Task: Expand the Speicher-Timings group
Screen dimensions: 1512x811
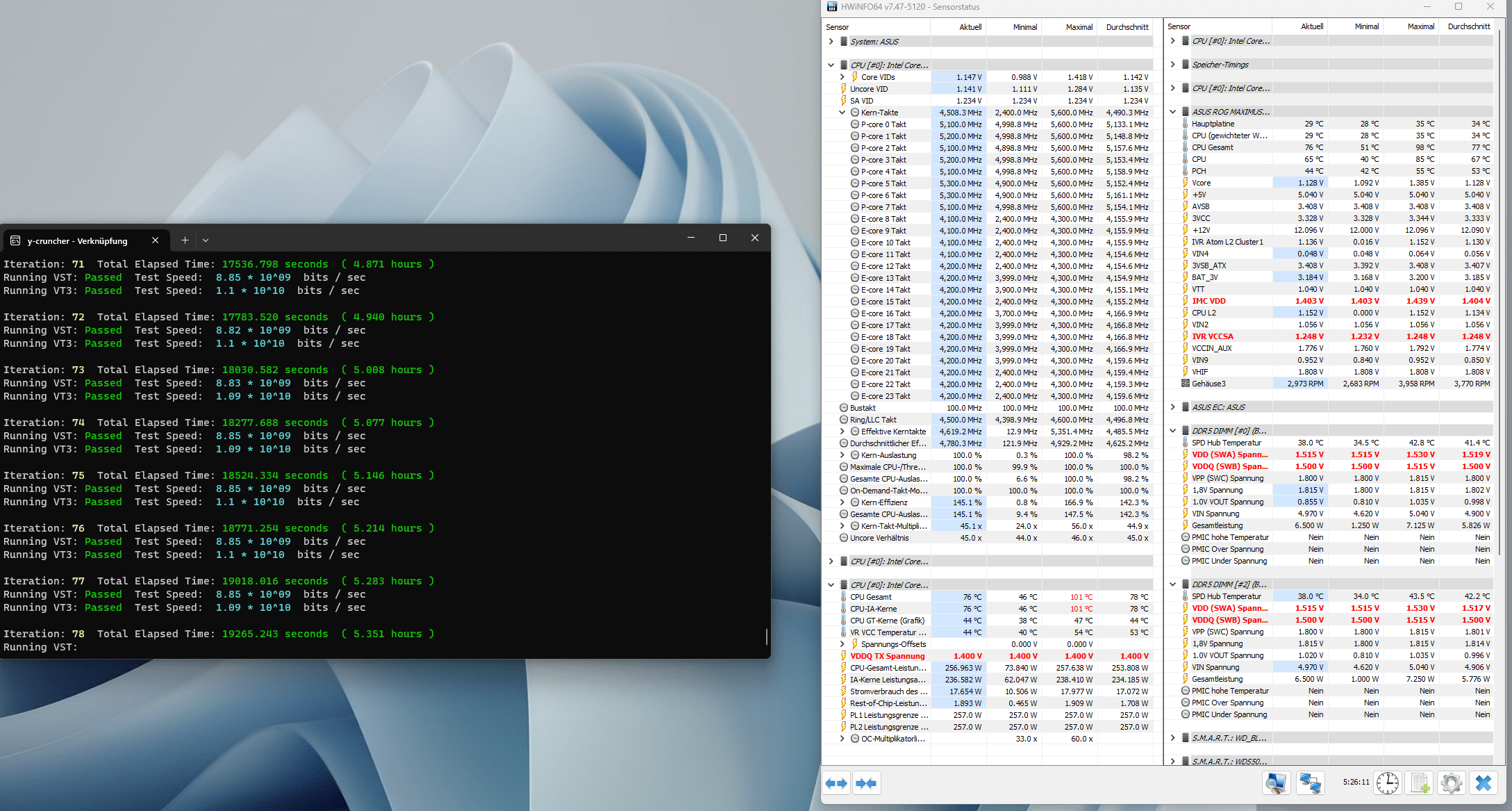Action: (1172, 65)
